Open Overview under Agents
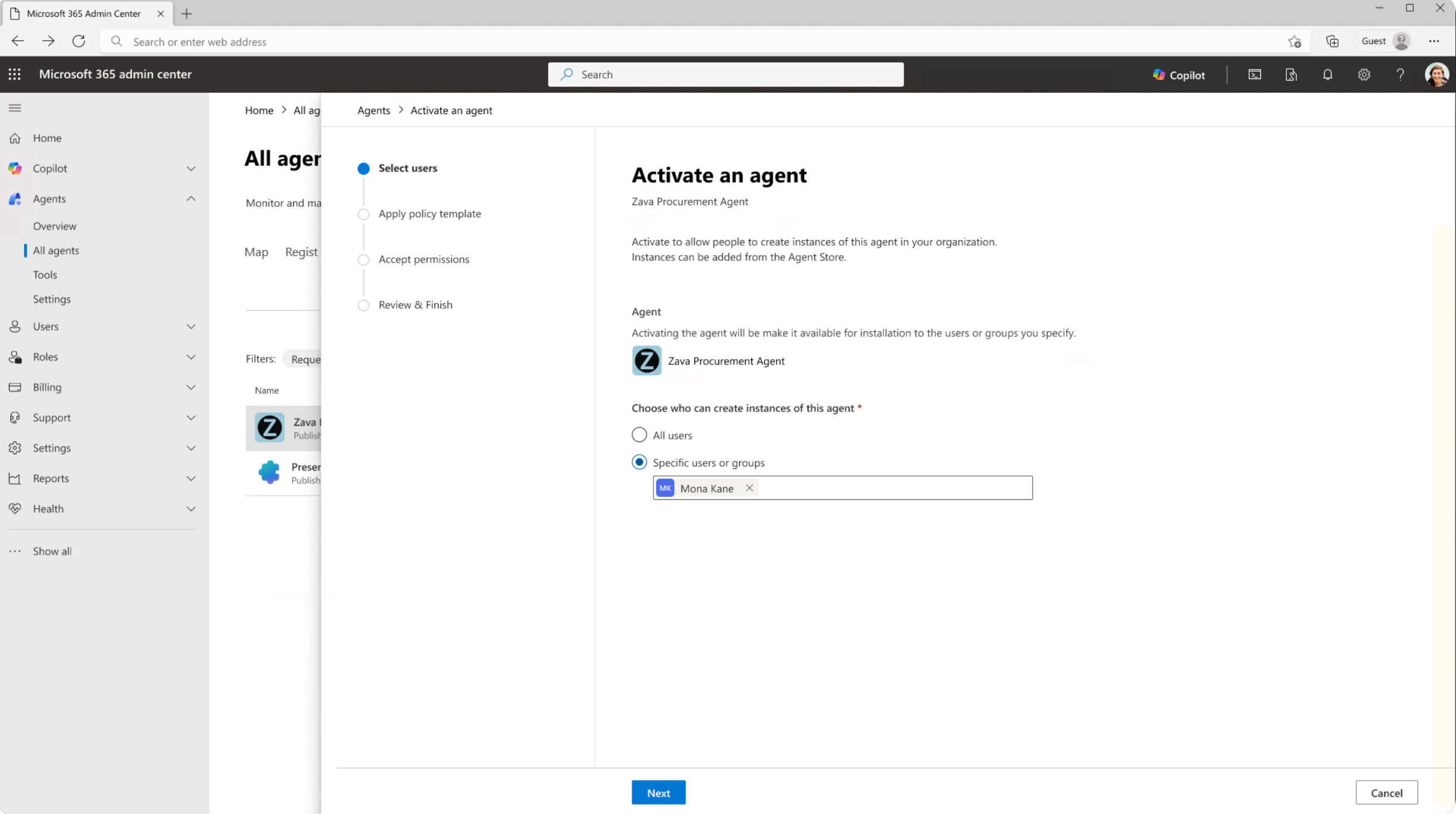 [x=55, y=226]
